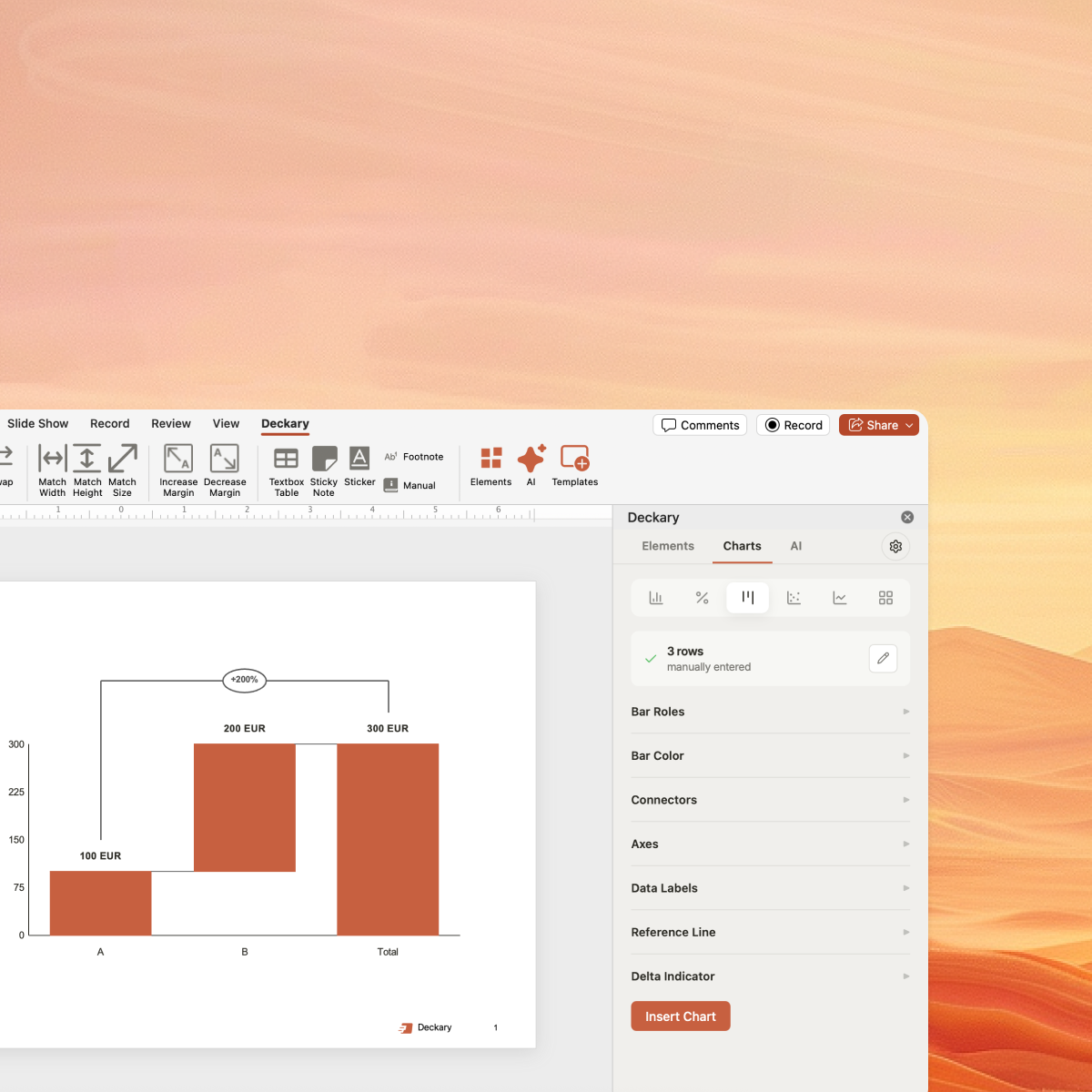1092x1092 pixels.
Task: Open the Deckary settings gear
Action: pos(895,546)
